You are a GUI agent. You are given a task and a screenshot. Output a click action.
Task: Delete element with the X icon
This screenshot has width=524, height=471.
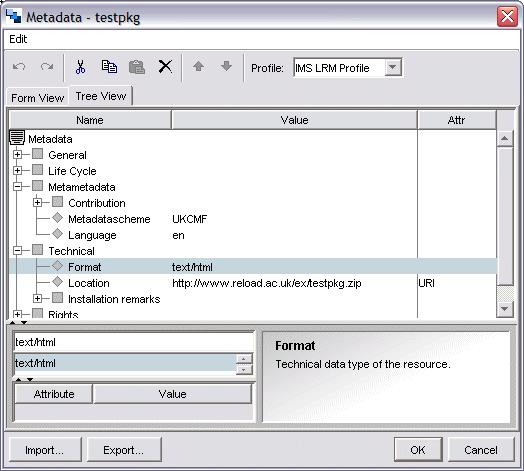[165, 67]
